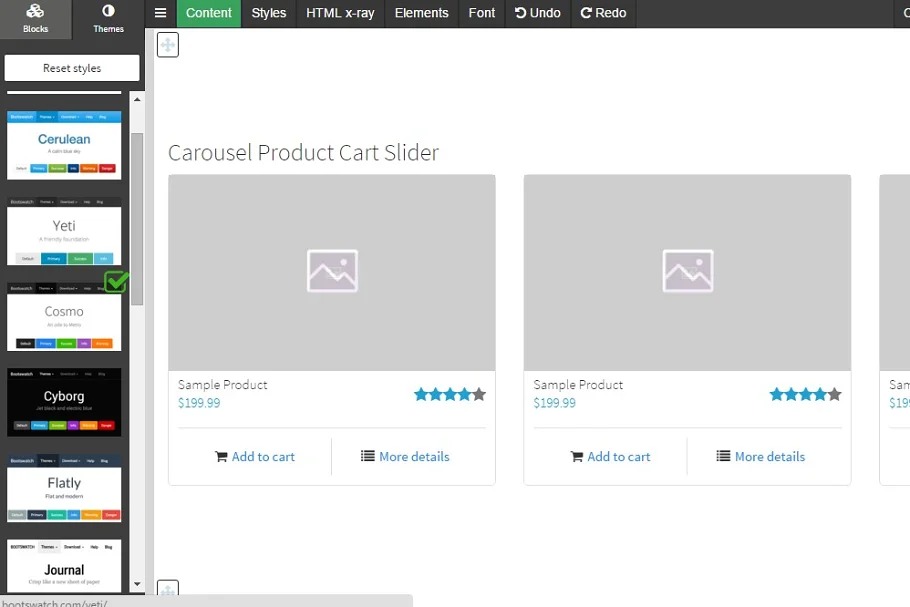The width and height of the screenshot is (910, 607).
Task: Undo the last change
Action: click(538, 13)
